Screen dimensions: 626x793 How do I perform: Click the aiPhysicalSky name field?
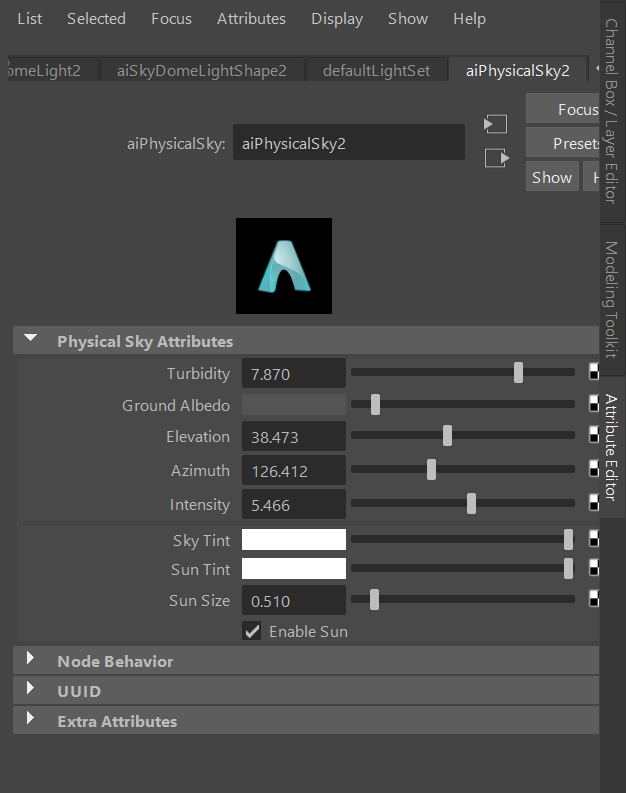coord(348,143)
